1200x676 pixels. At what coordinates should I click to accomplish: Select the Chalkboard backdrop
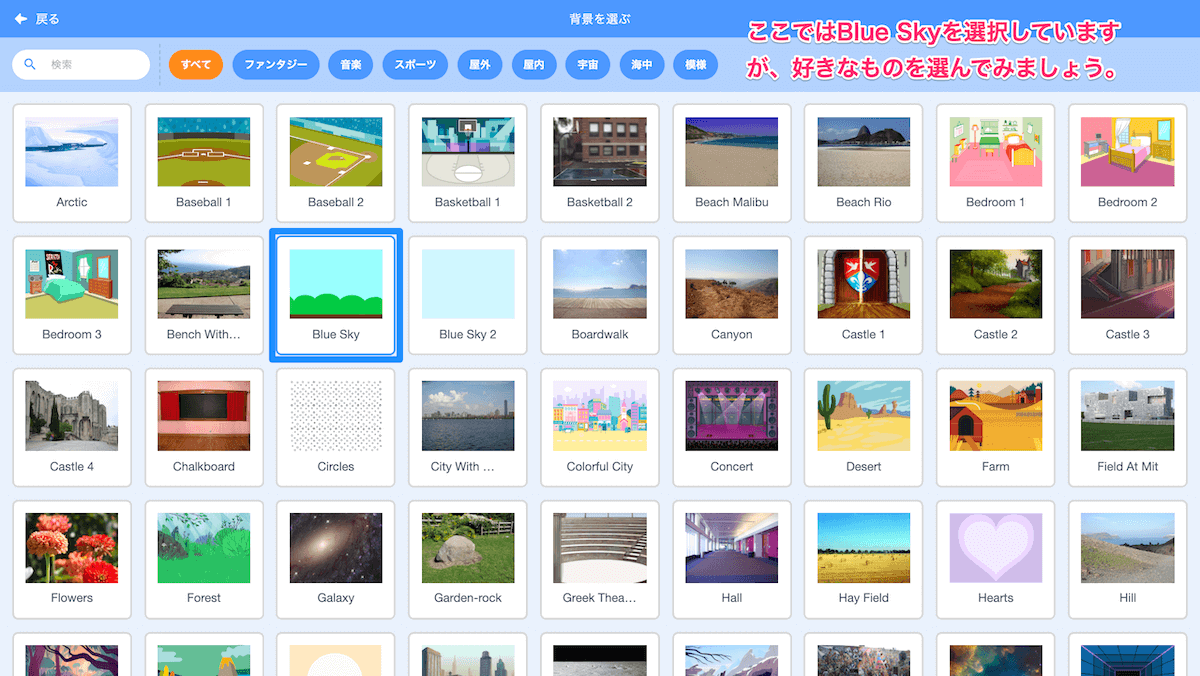(x=204, y=427)
